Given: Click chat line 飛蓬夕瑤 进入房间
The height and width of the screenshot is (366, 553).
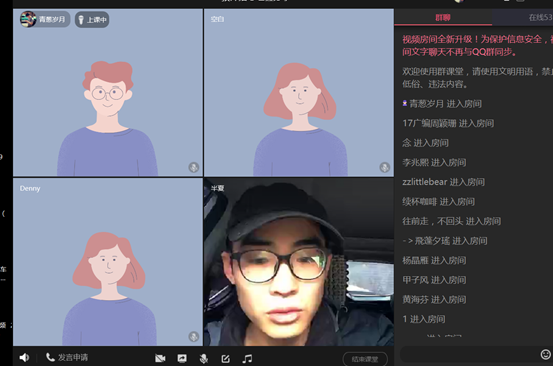Looking at the screenshot, I should pos(445,241).
